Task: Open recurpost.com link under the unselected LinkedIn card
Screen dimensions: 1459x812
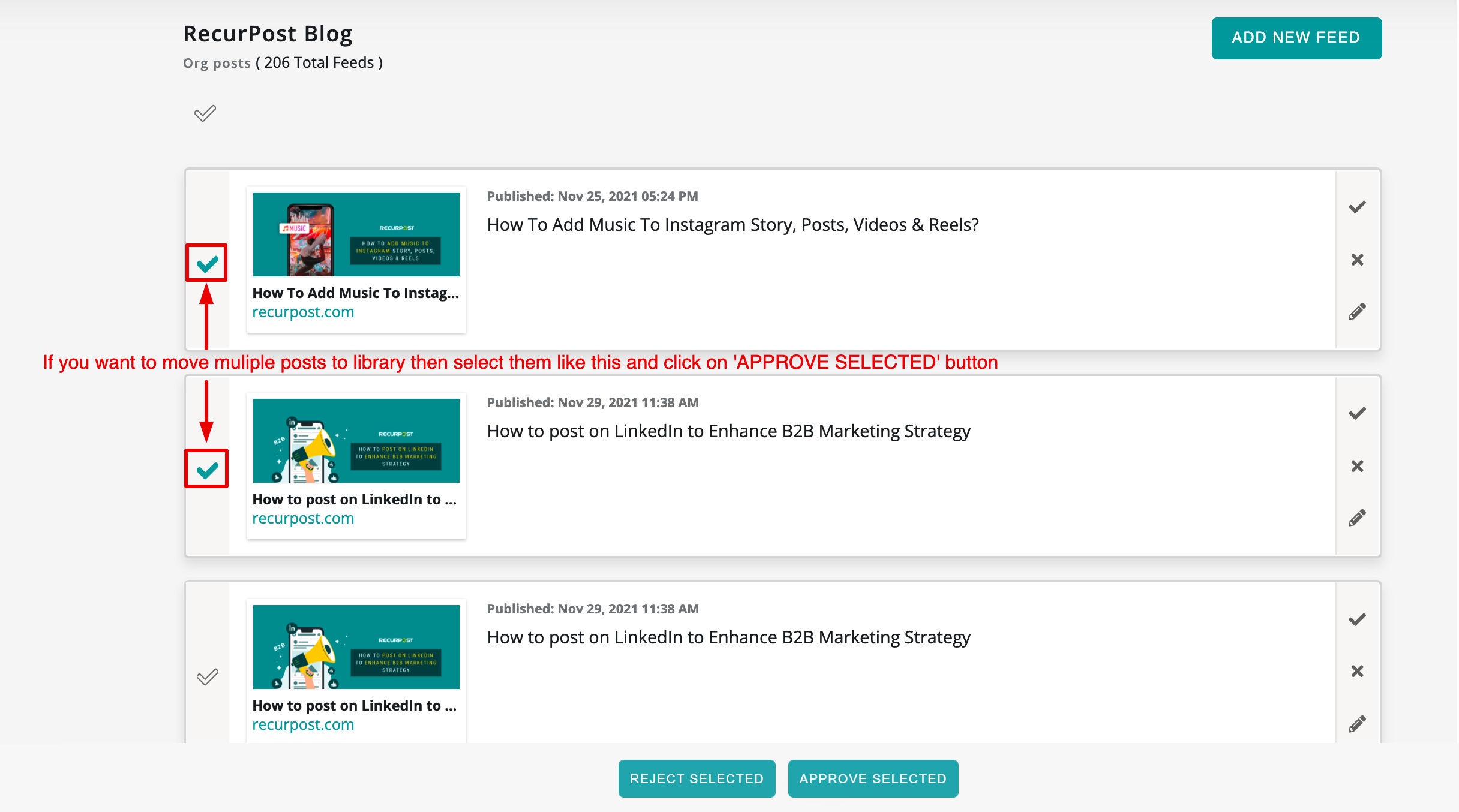Action: coord(303,725)
